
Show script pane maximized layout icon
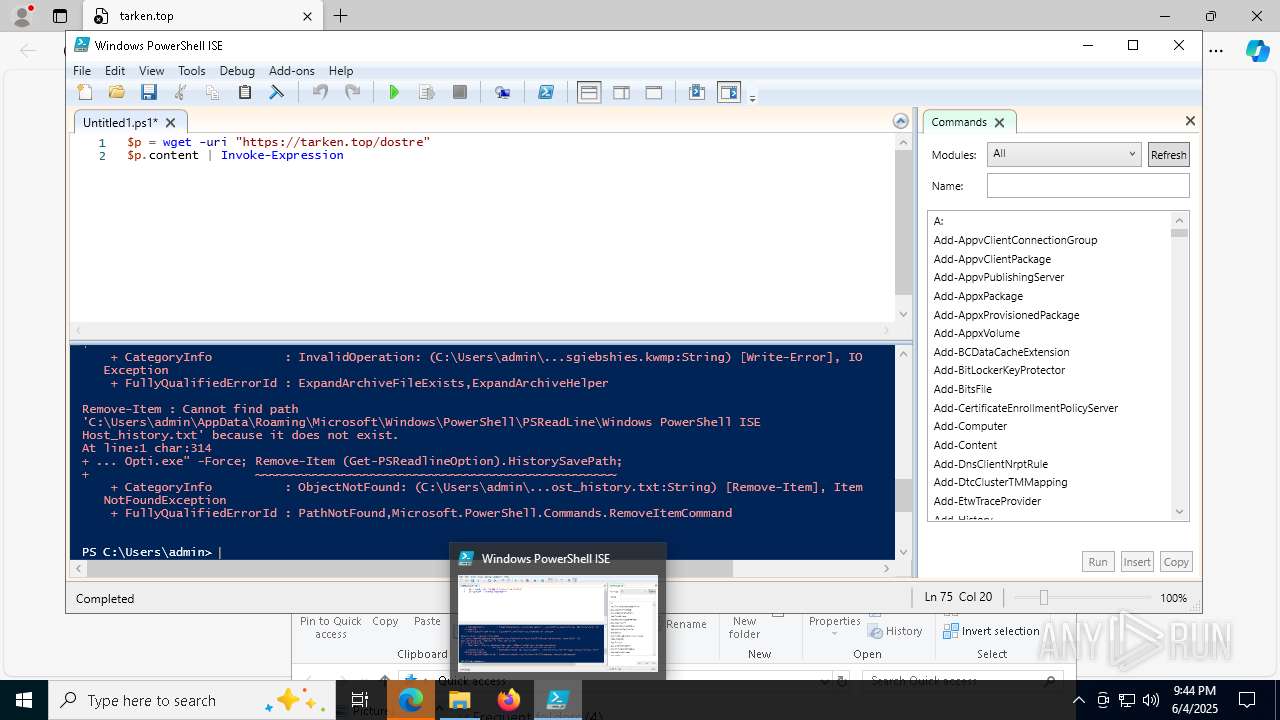click(654, 92)
